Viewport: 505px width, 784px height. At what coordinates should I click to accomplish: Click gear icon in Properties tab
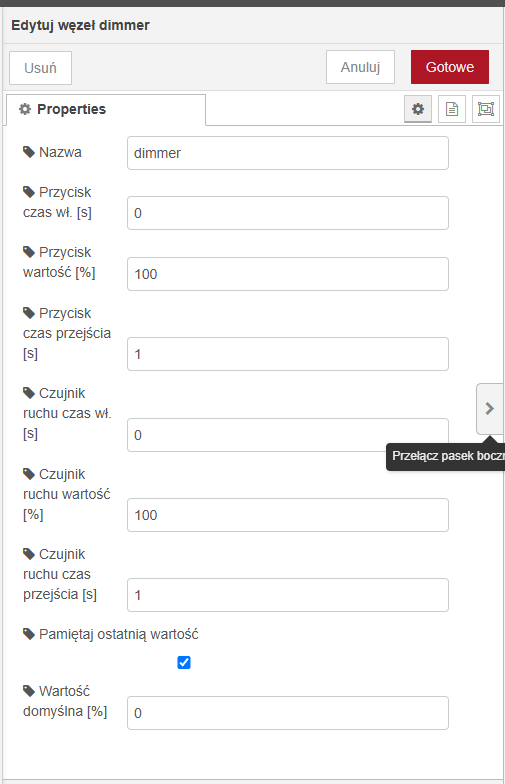pos(24,109)
